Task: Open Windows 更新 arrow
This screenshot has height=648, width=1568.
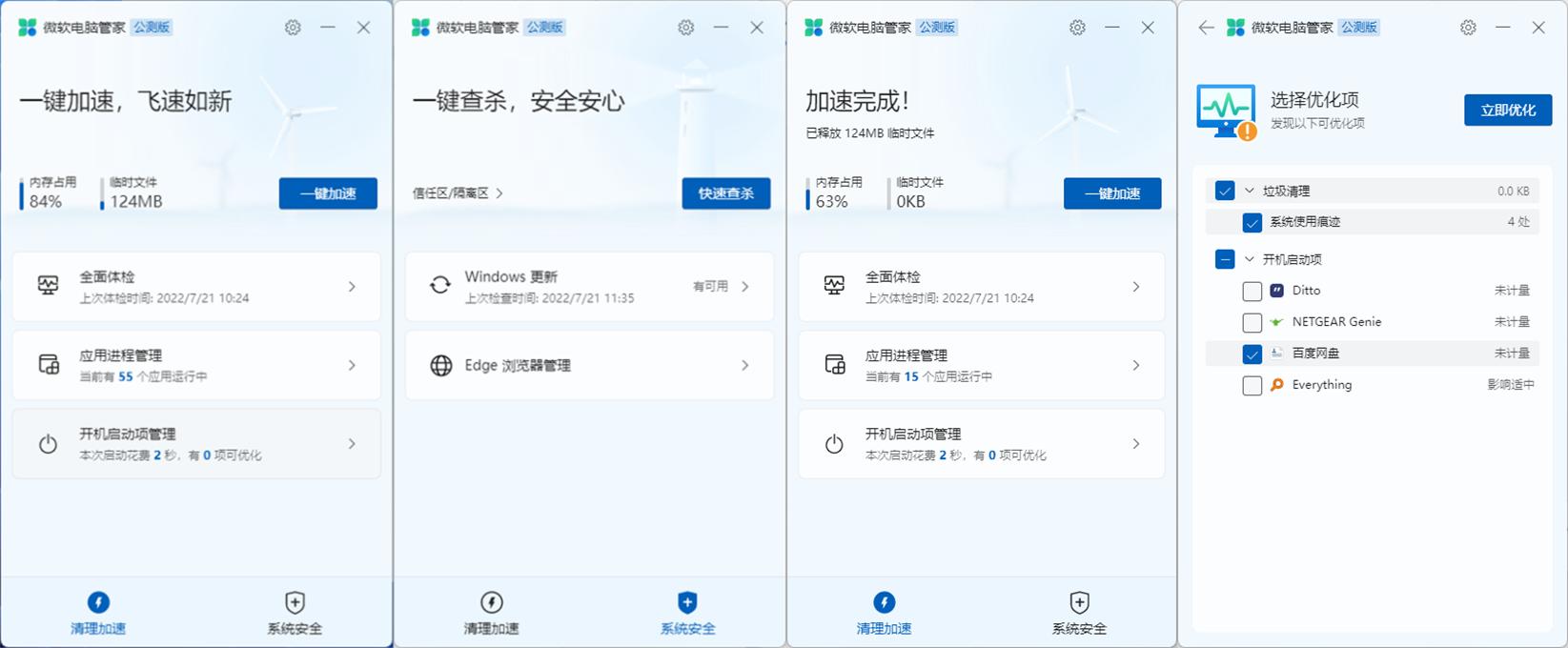Action: [745, 286]
